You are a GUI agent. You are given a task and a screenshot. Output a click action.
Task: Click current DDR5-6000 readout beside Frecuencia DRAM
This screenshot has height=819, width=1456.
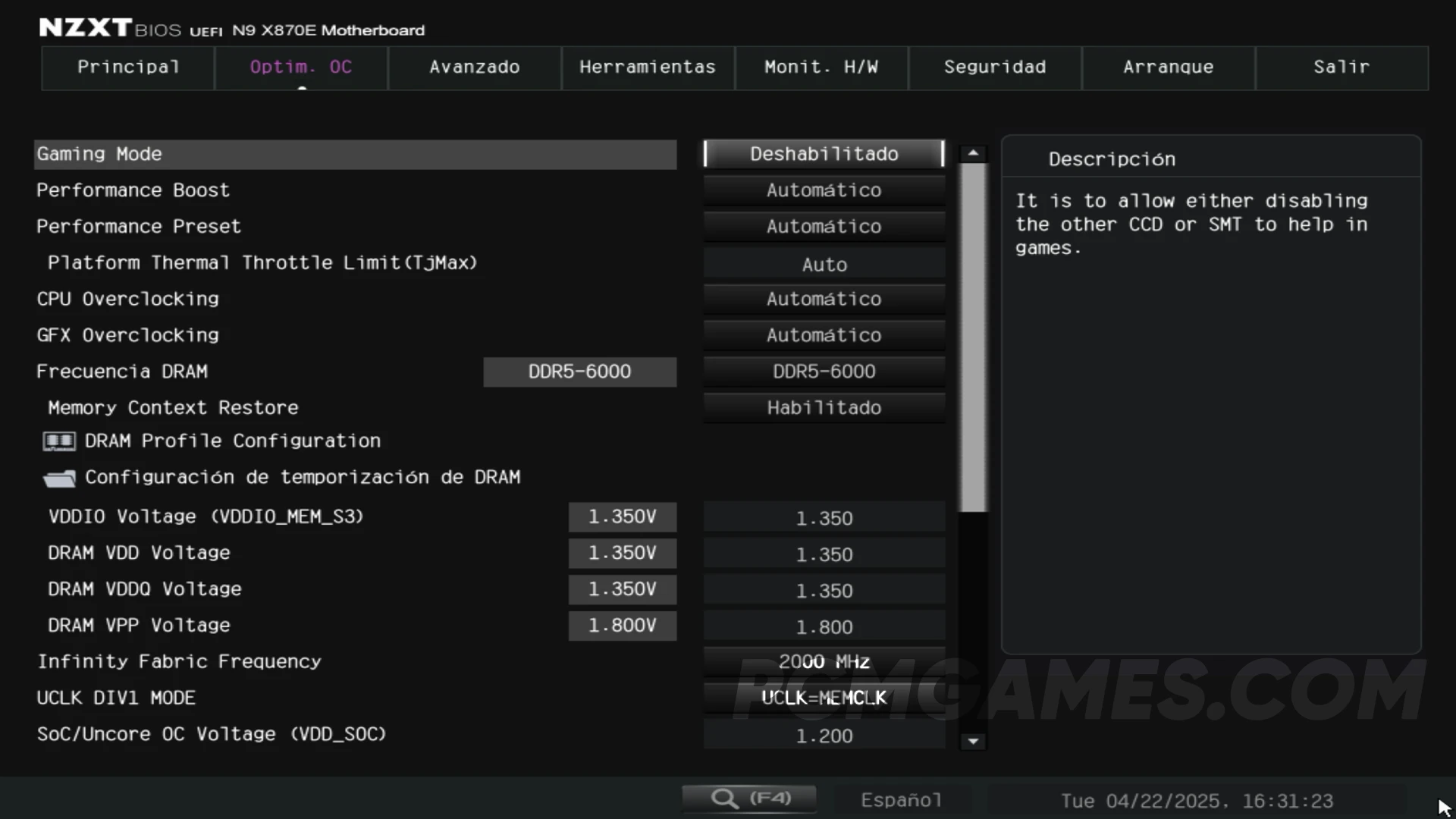click(580, 372)
